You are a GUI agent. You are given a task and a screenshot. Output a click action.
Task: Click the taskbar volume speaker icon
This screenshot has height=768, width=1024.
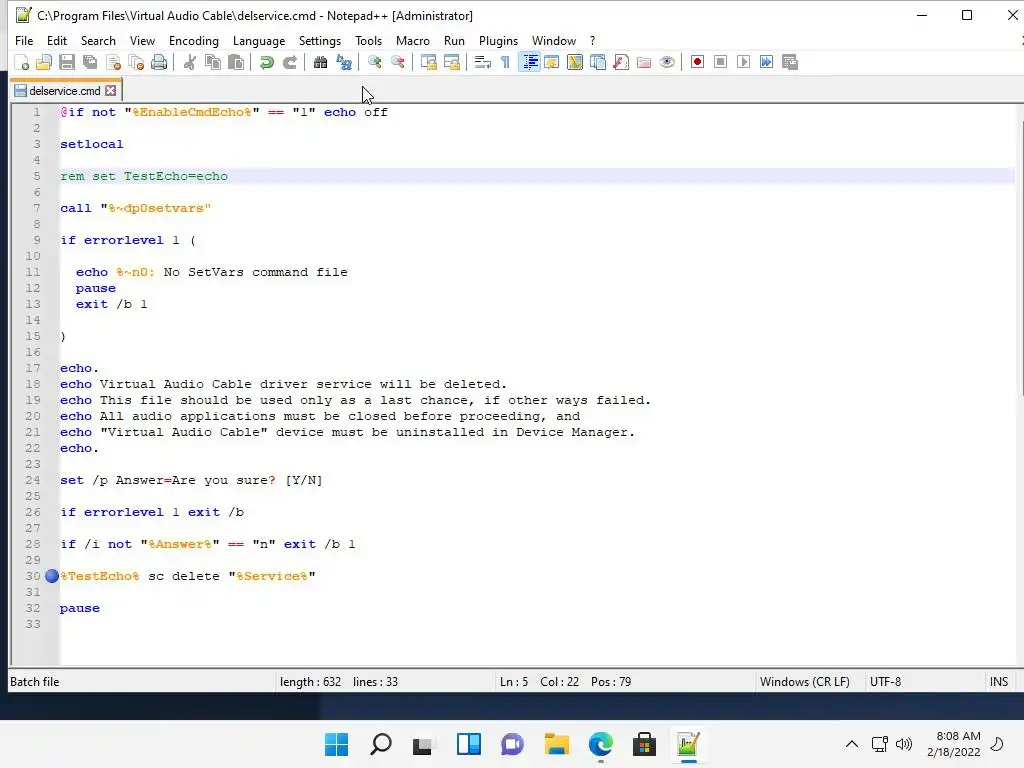click(x=904, y=744)
